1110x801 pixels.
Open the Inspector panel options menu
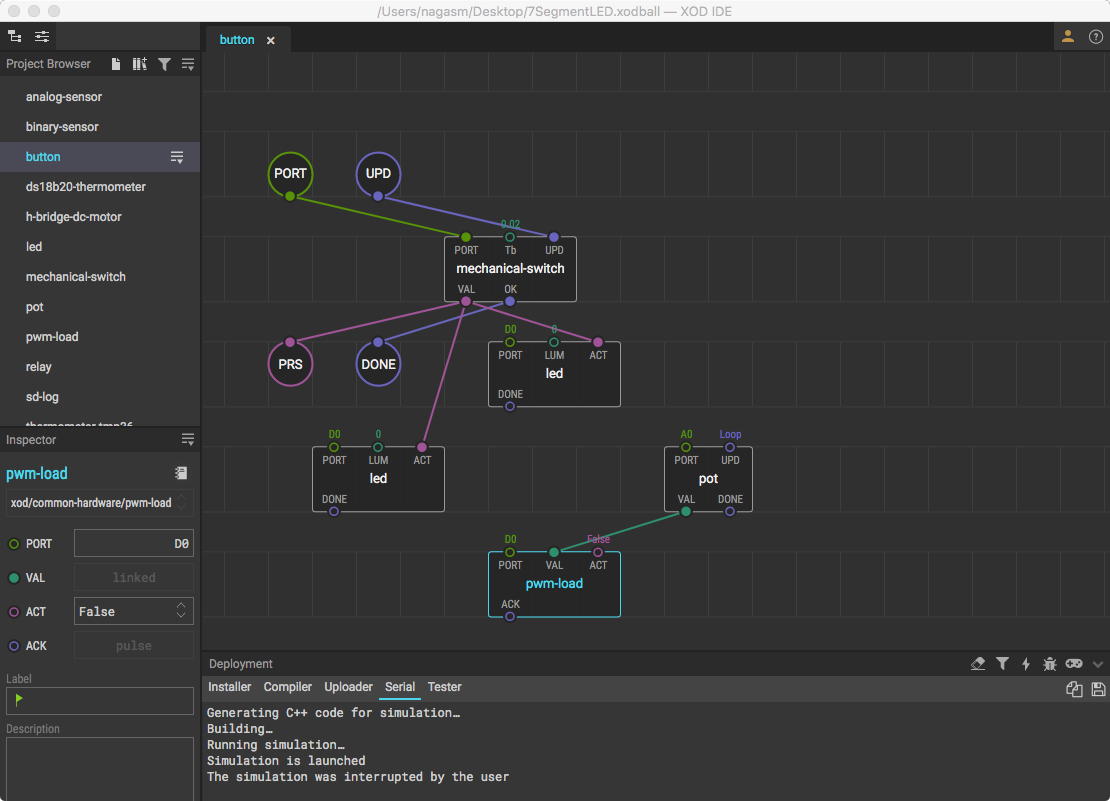187,440
